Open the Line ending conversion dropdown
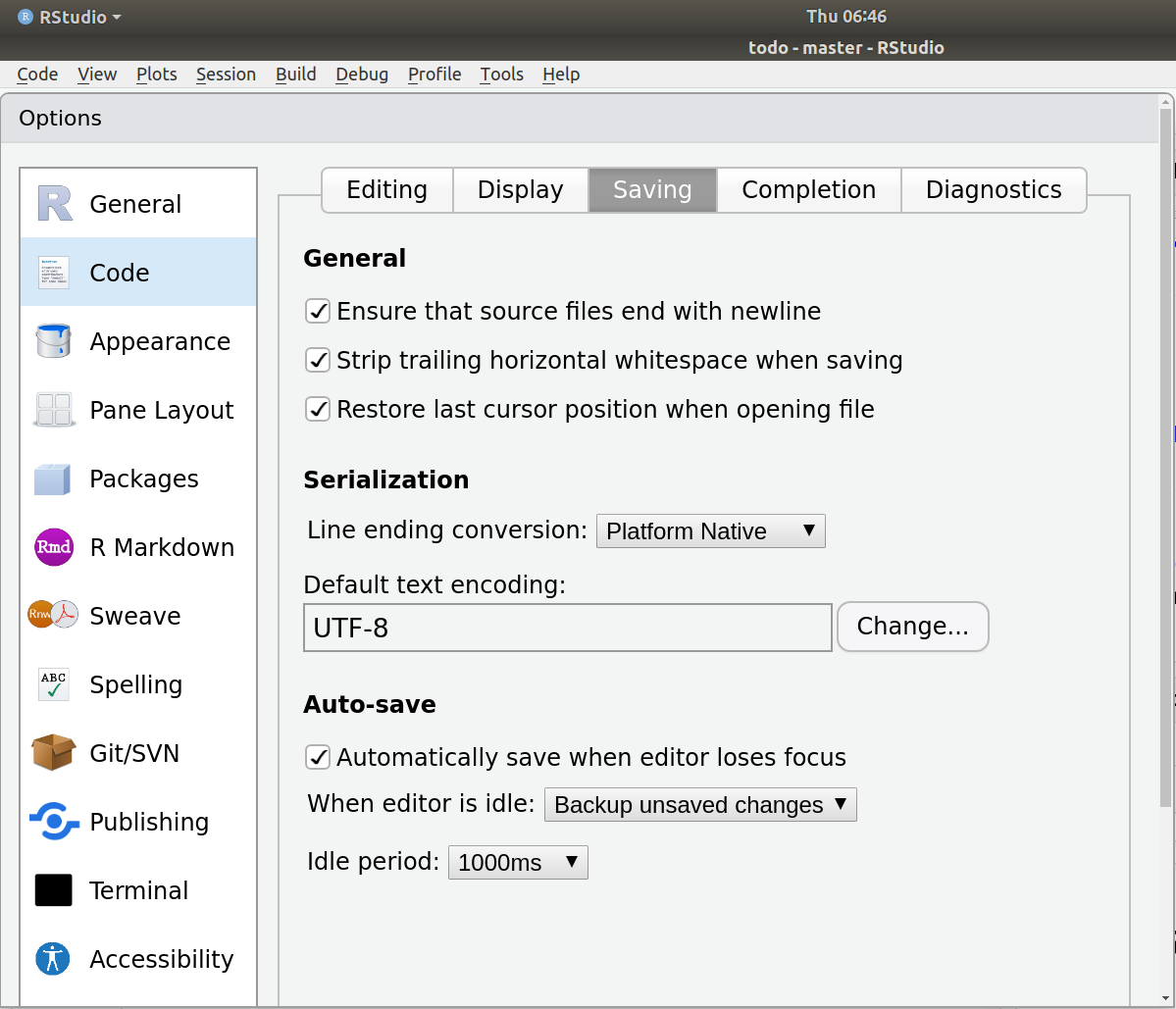 (x=711, y=530)
